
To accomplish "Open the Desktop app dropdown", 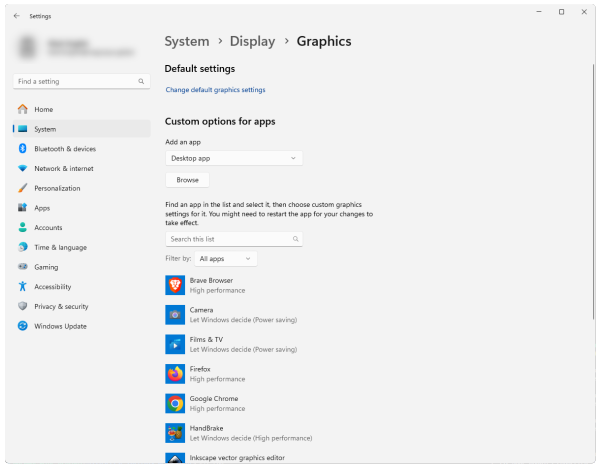I will pyautogui.click(x=233, y=158).
